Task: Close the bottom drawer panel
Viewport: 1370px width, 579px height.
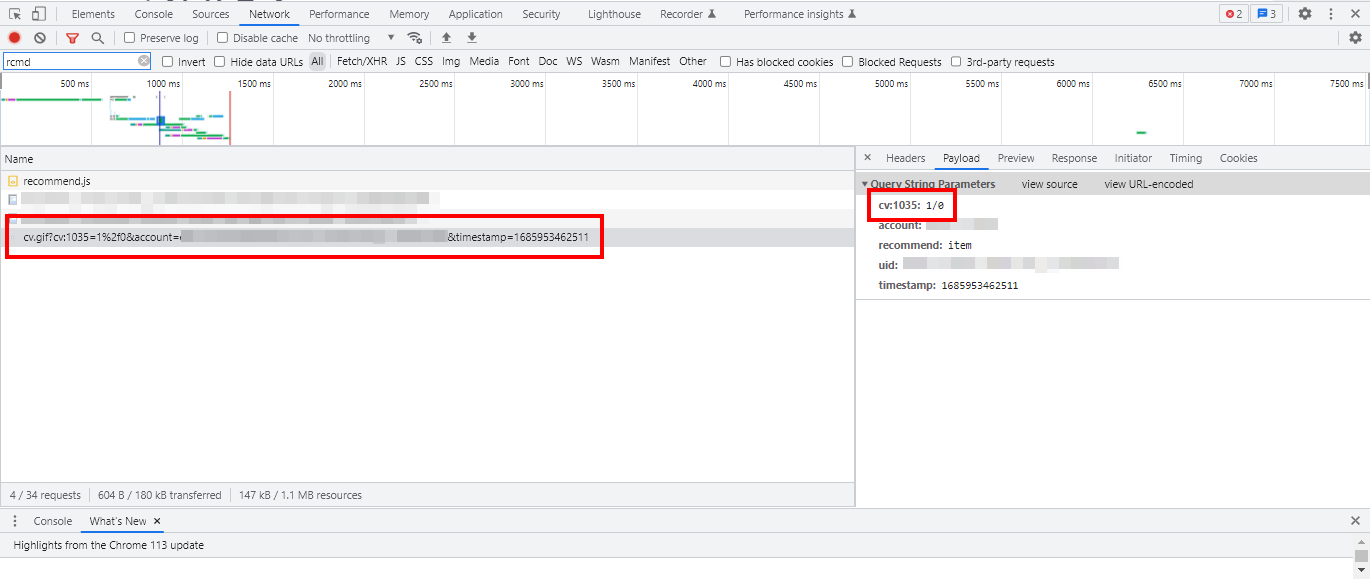Action: click(1355, 521)
